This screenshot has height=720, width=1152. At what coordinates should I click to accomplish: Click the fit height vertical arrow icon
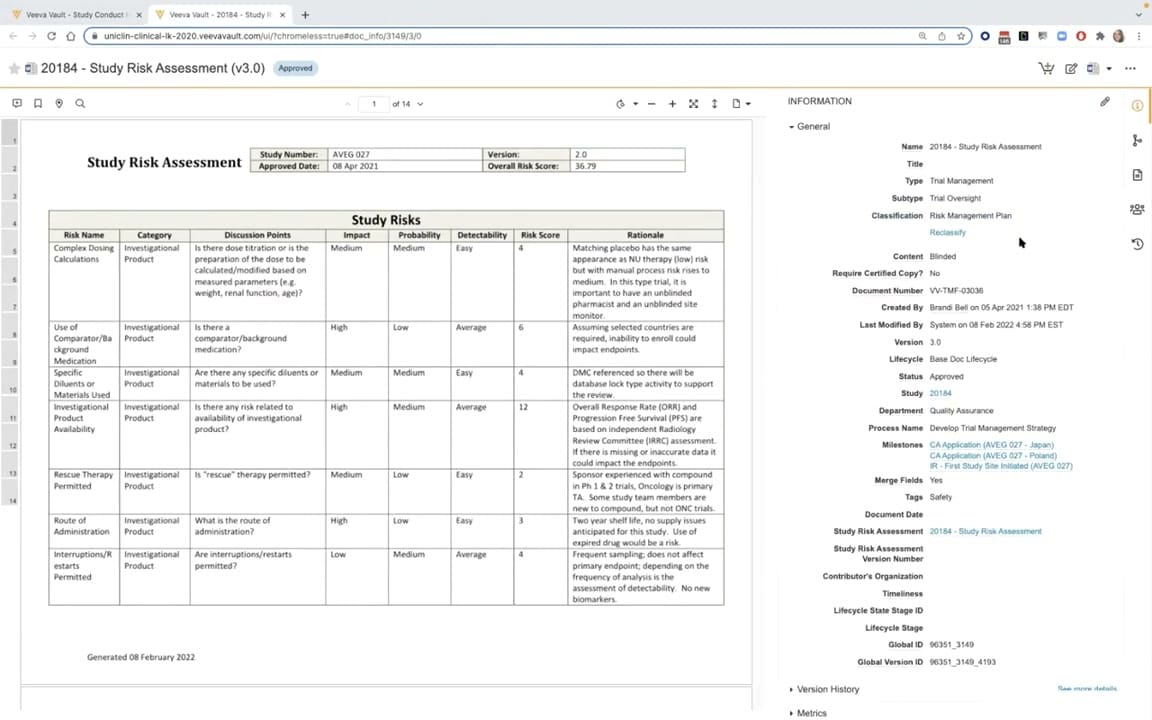[714, 104]
